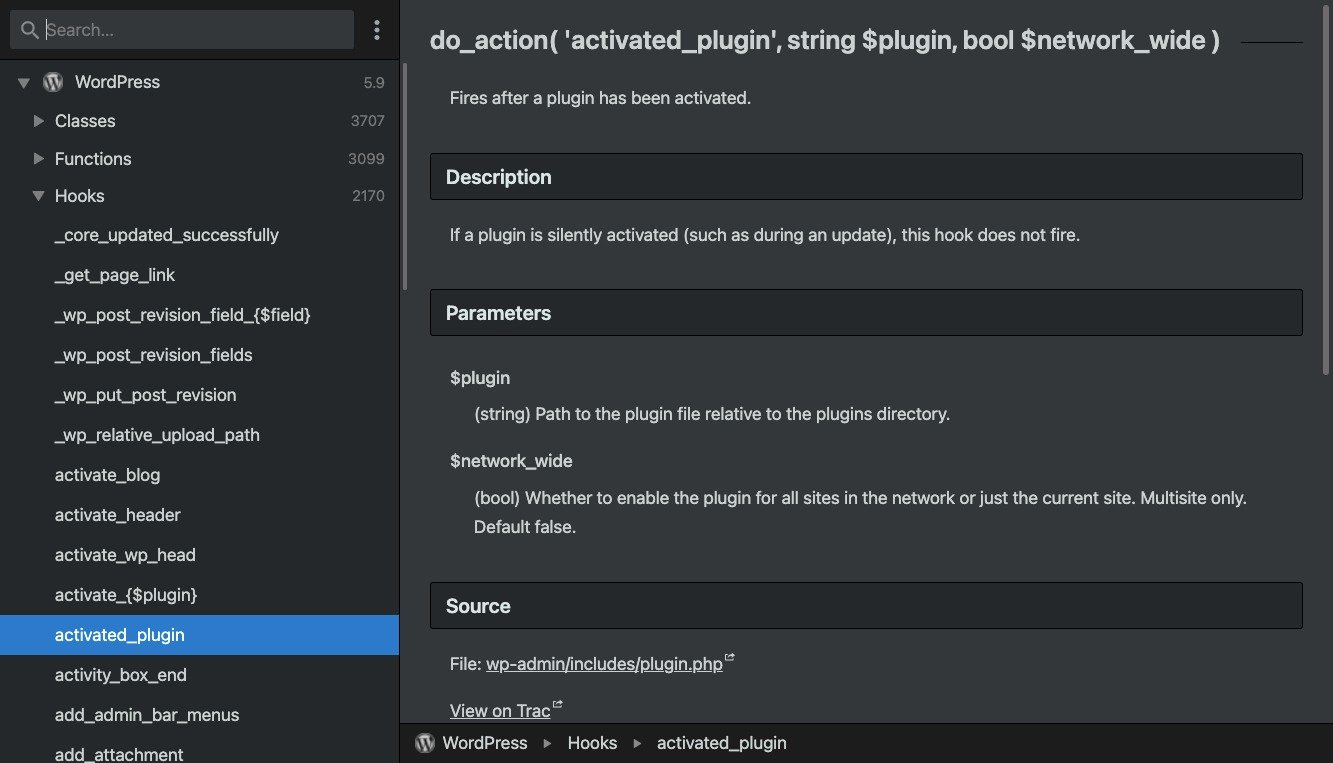Viewport: 1333px width, 763px height.
Task: Focus the Search input field
Action: pos(182,30)
